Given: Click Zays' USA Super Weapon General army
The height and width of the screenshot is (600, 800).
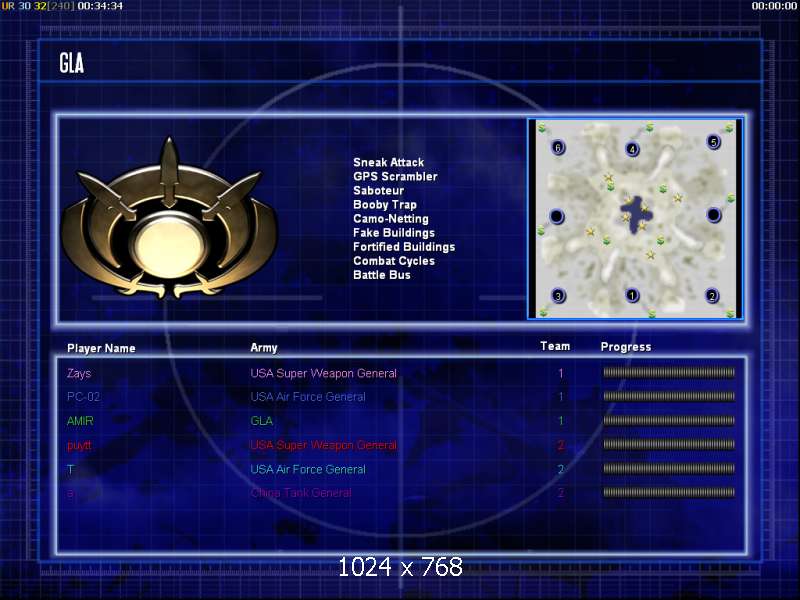Looking at the screenshot, I should [323, 373].
